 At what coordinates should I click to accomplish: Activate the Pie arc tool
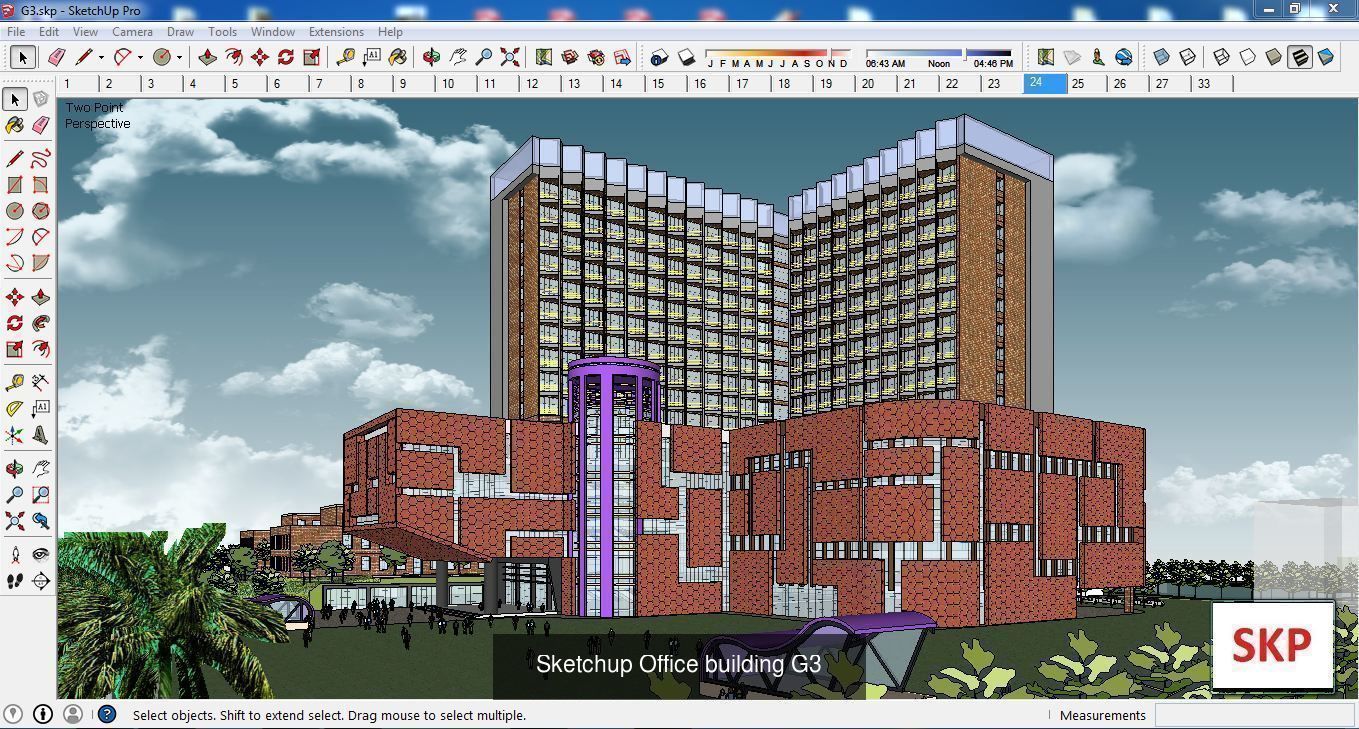pos(41,263)
